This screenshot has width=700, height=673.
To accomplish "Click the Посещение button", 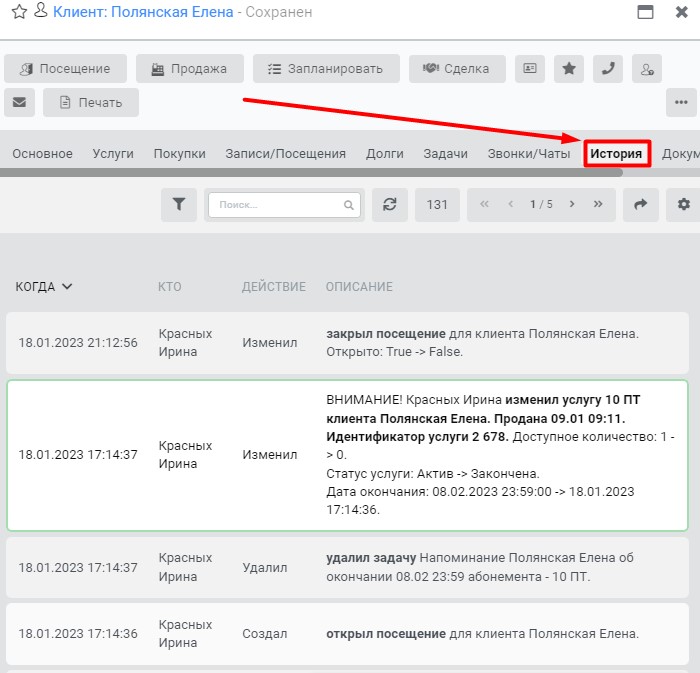I will [66, 69].
